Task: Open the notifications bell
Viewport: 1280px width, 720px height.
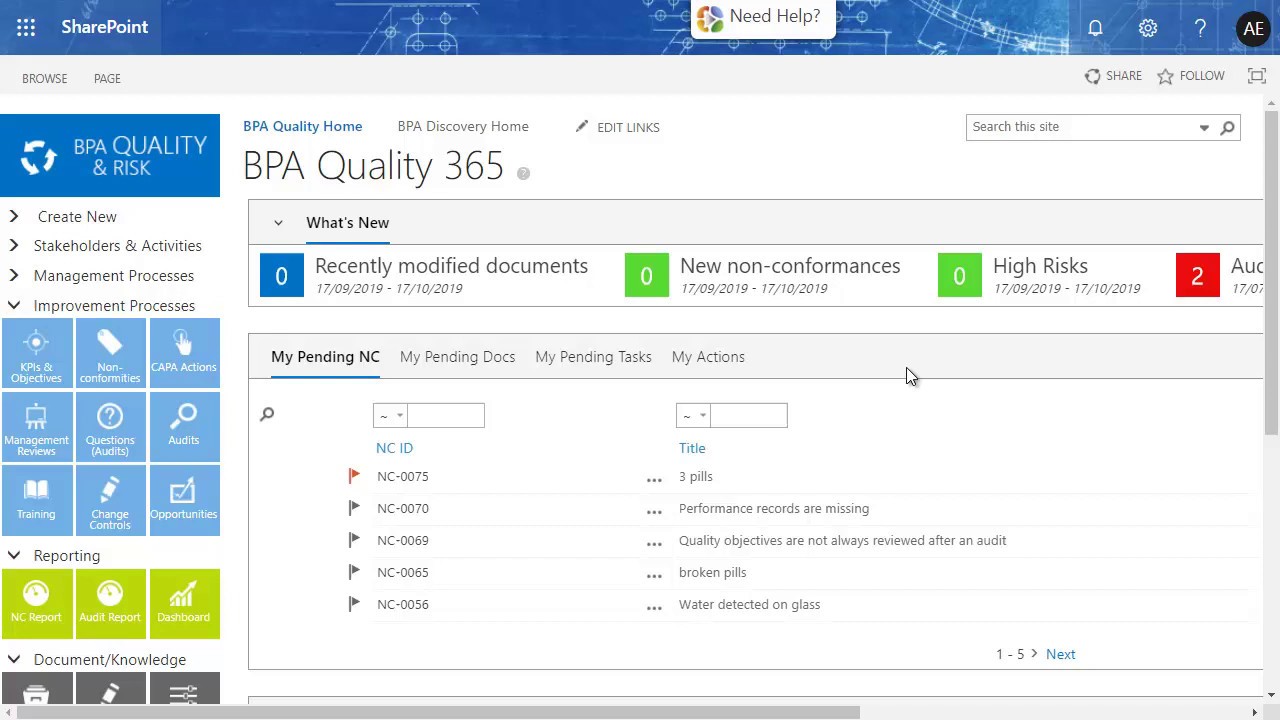Action: [1095, 28]
